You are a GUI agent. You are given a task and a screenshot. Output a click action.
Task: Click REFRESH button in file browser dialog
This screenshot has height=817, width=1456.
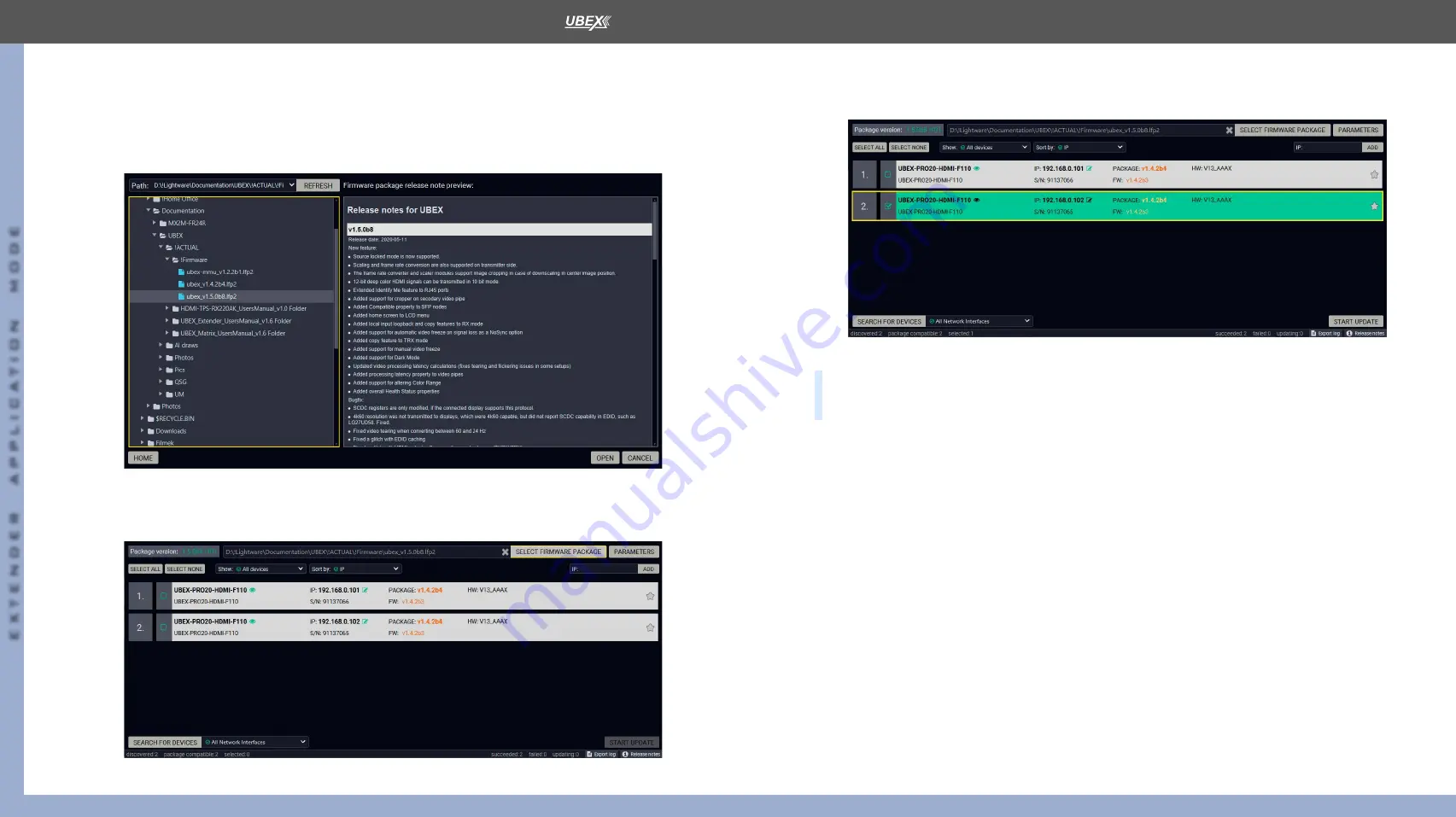point(319,185)
